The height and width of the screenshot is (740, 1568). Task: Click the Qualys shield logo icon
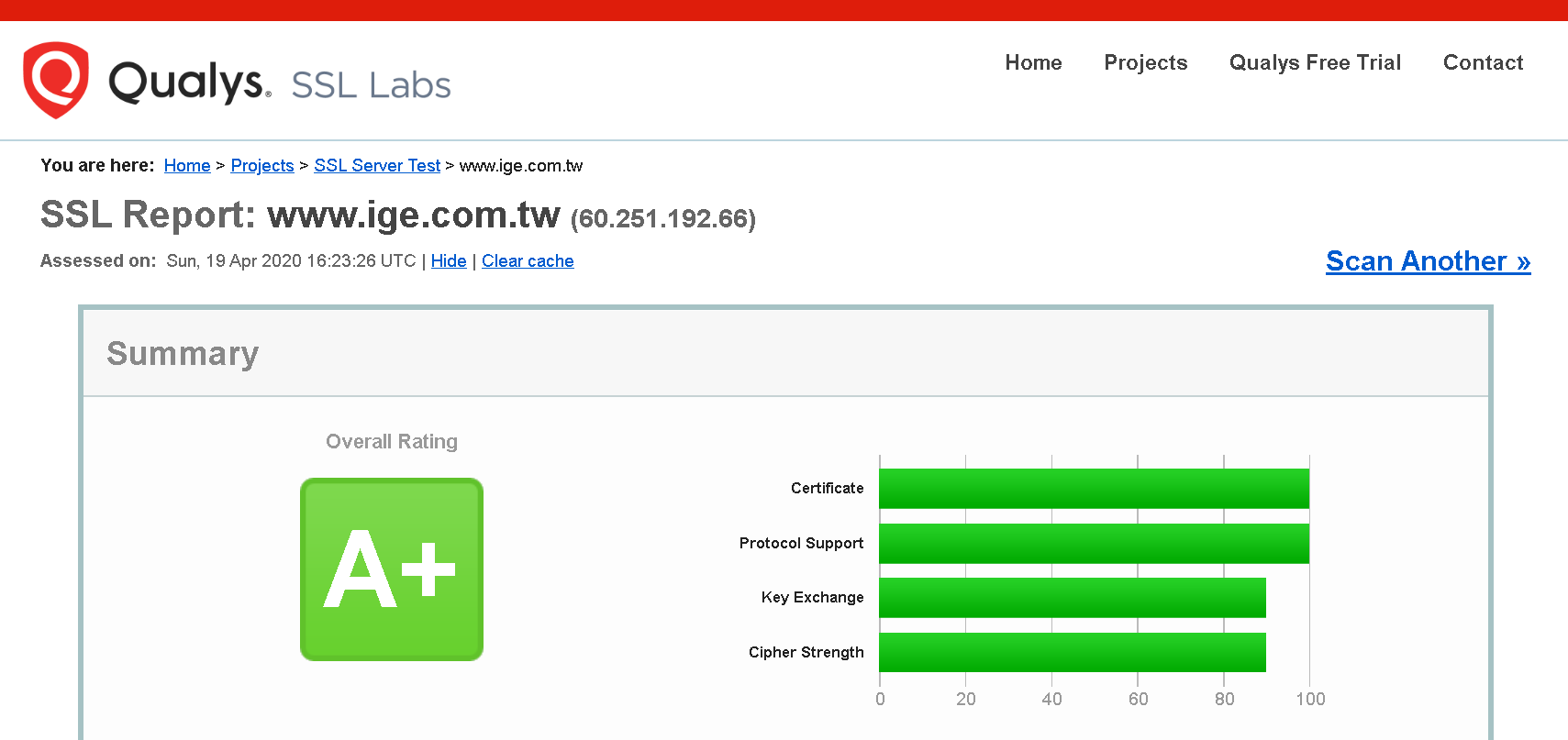point(56,80)
